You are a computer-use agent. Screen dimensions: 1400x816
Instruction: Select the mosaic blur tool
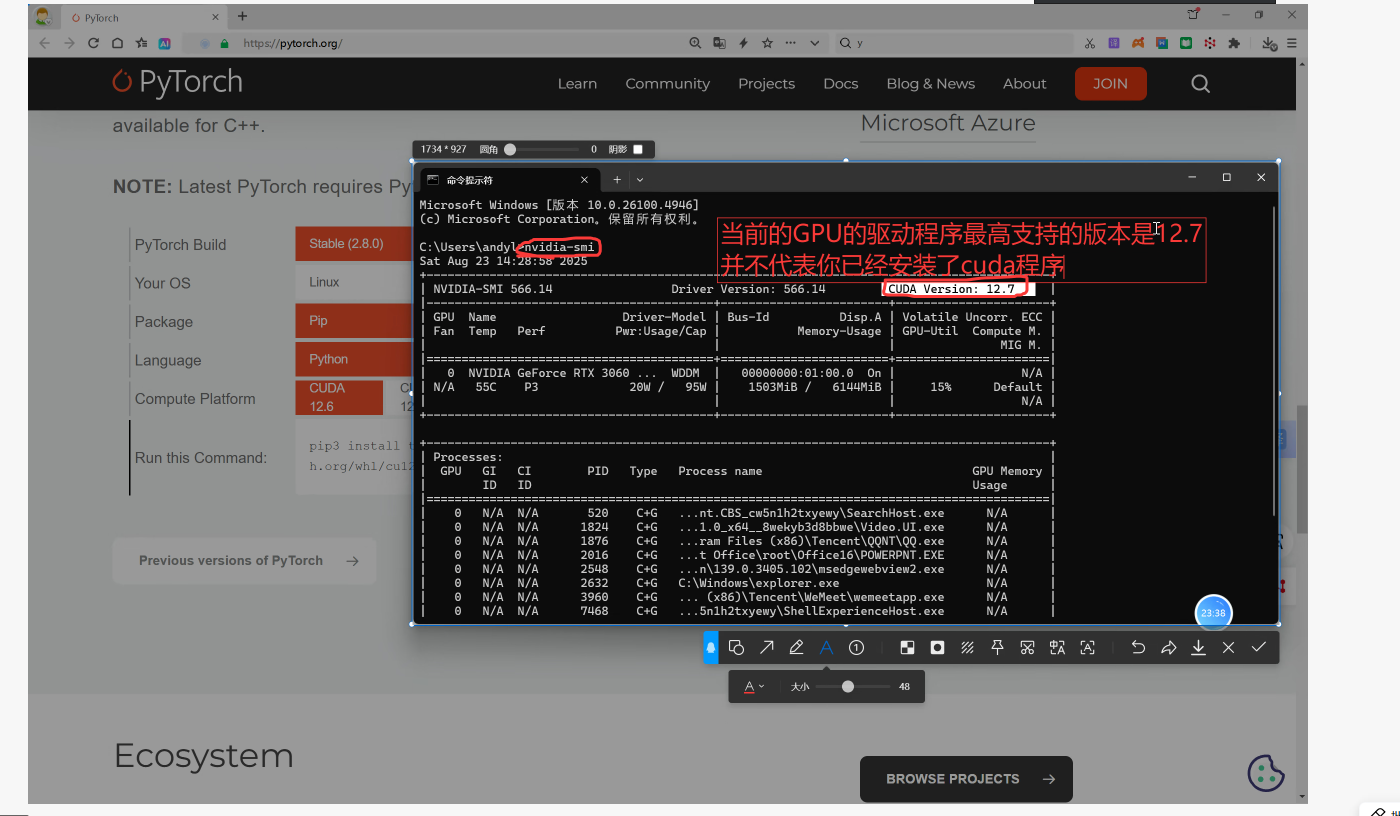pyautogui.click(x=907, y=647)
